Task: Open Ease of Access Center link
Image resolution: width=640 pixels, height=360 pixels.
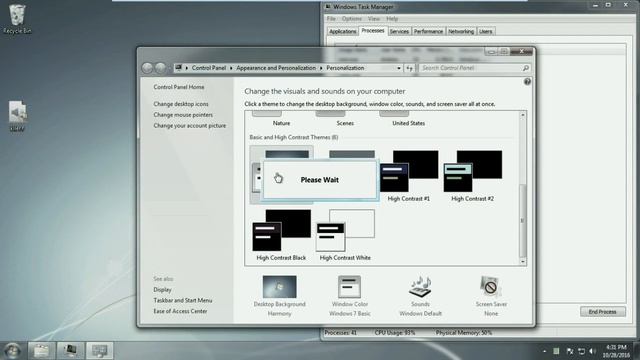Action: (x=180, y=311)
